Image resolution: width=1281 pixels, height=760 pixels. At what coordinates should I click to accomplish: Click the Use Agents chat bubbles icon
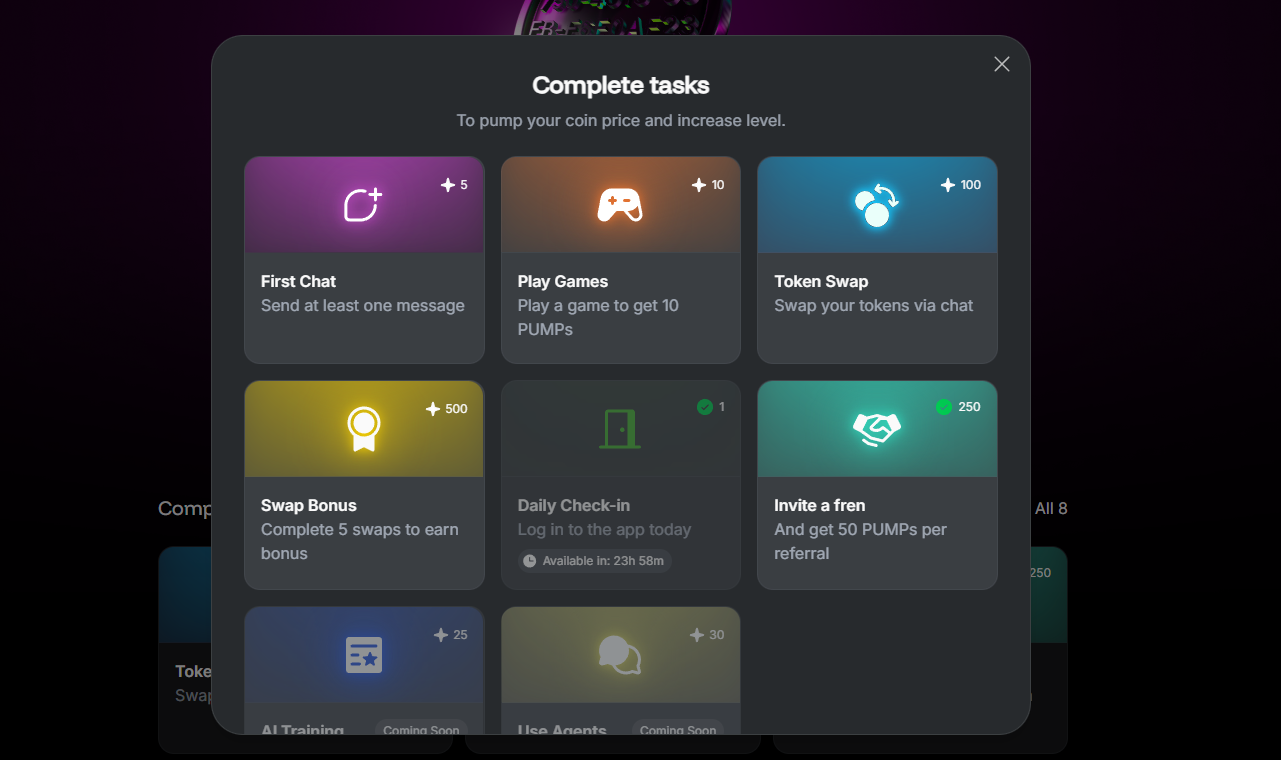click(x=620, y=655)
